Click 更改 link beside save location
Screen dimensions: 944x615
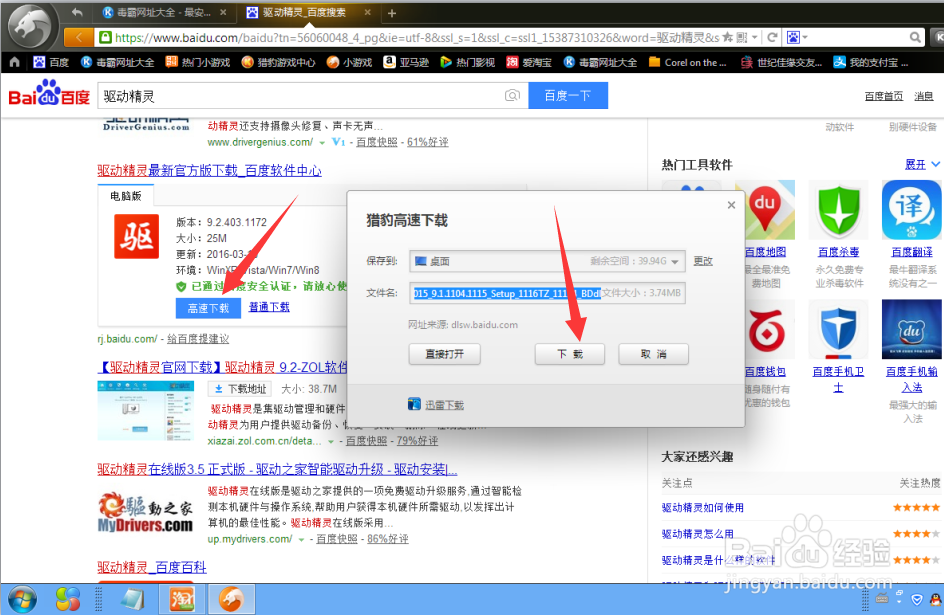(703, 261)
